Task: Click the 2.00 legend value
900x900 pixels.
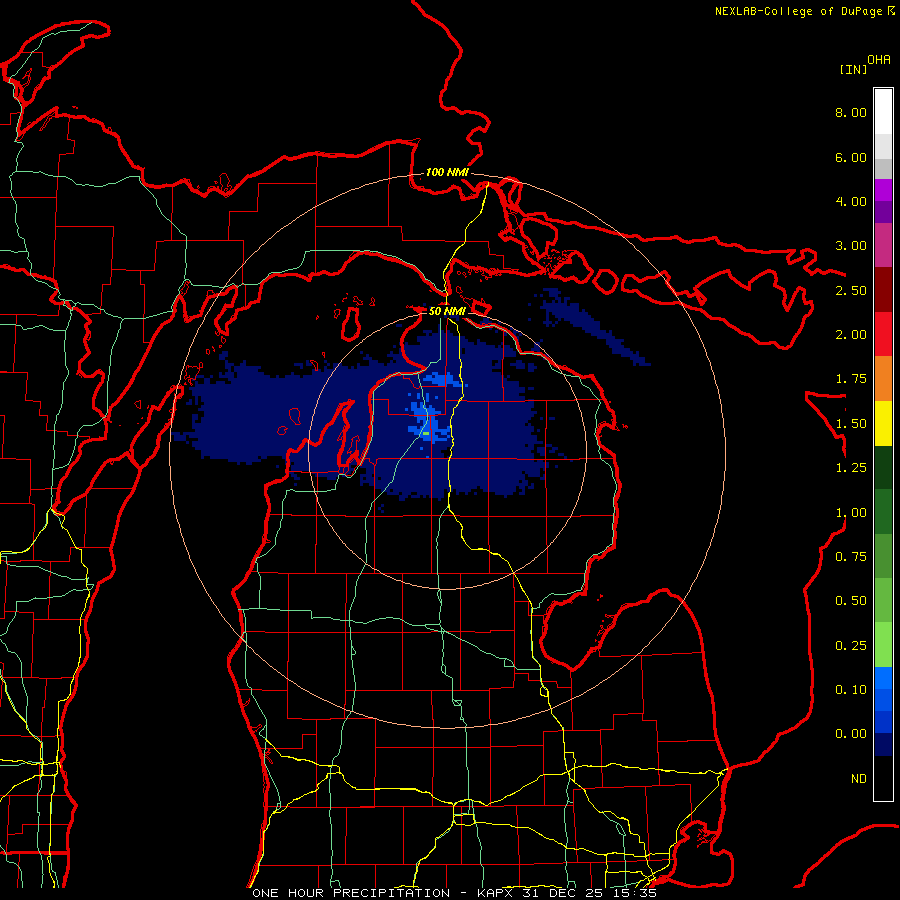Action: click(x=851, y=335)
